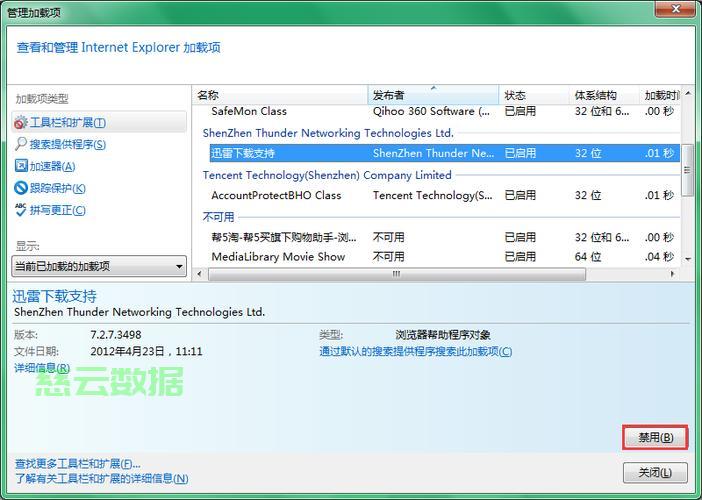Click the vertical scrollbar thumb of add-on list
702x500 pixels.
point(688,170)
